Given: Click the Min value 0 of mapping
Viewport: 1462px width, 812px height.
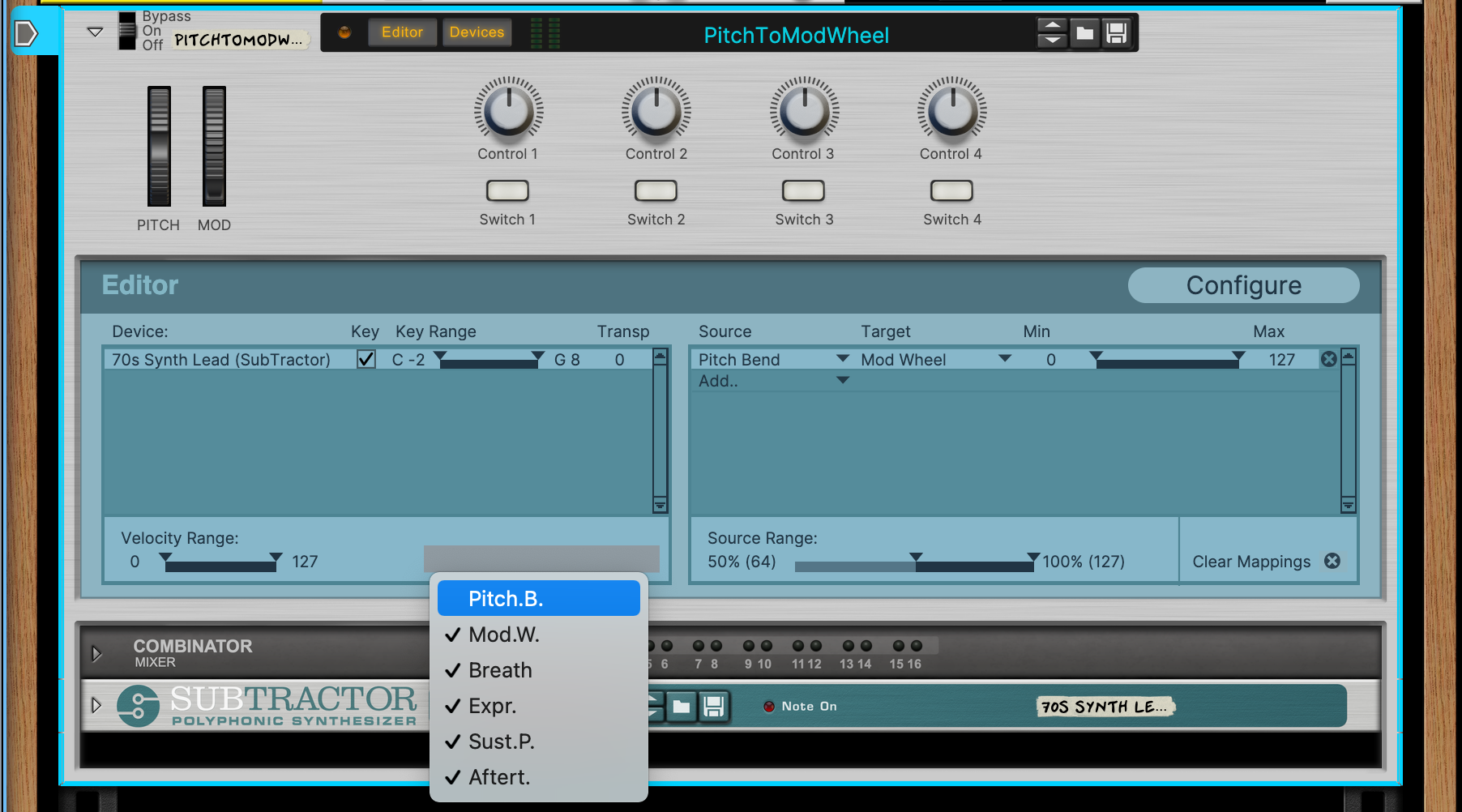Looking at the screenshot, I should [x=1051, y=360].
